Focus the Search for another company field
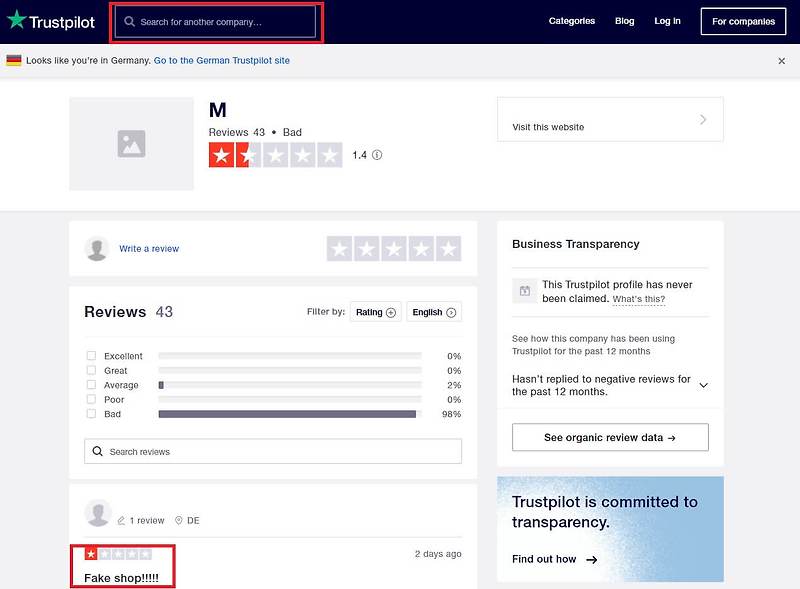 click(216, 22)
